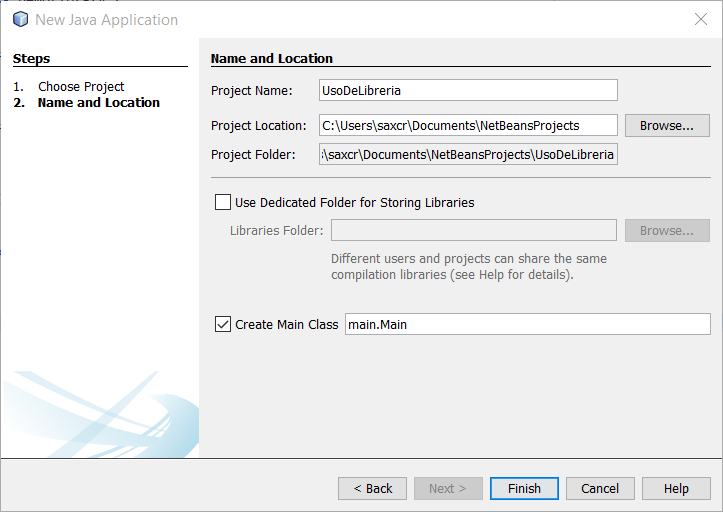The height and width of the screenshot is (512, 723).
Task: Click the Project Name: label
Action: pos(252,90)
